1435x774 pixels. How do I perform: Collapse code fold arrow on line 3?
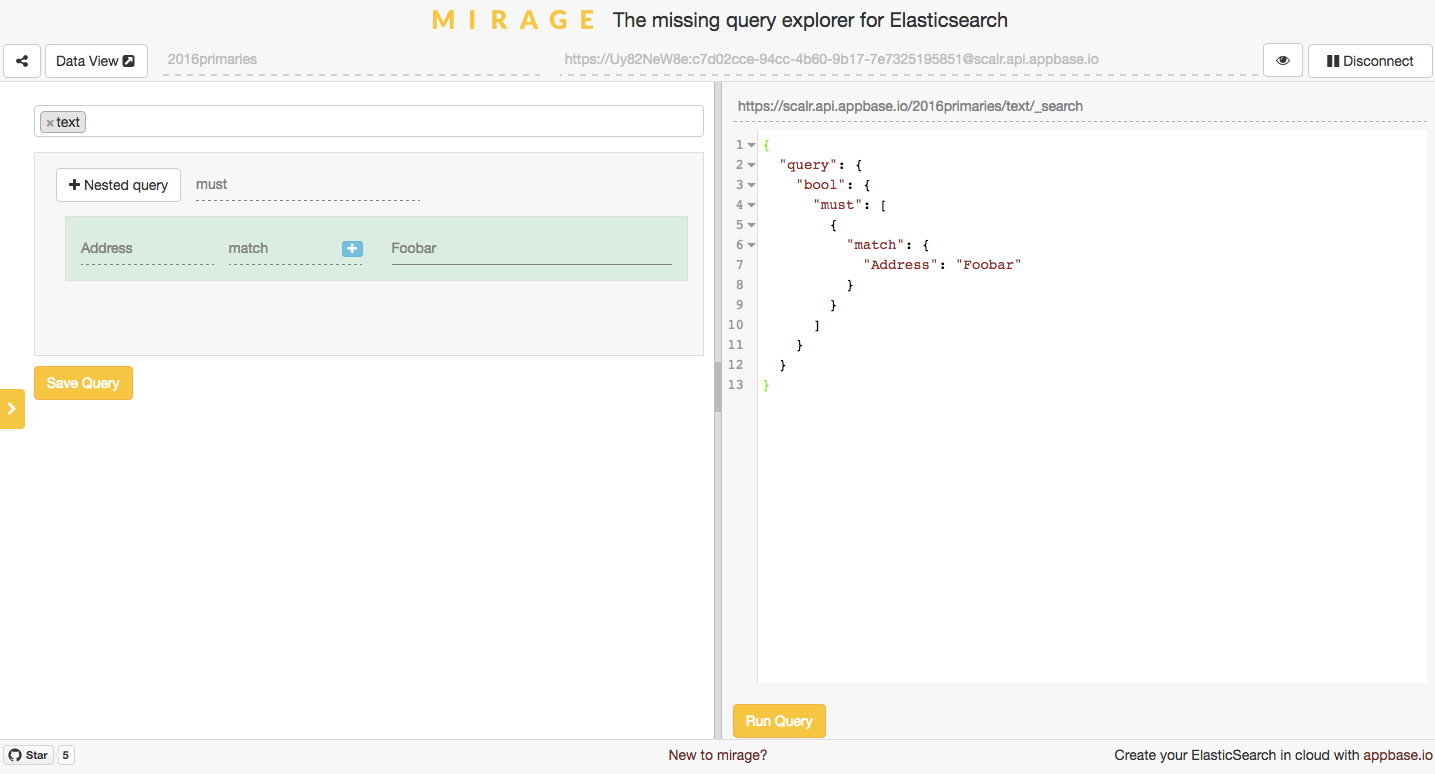point(751,185)
